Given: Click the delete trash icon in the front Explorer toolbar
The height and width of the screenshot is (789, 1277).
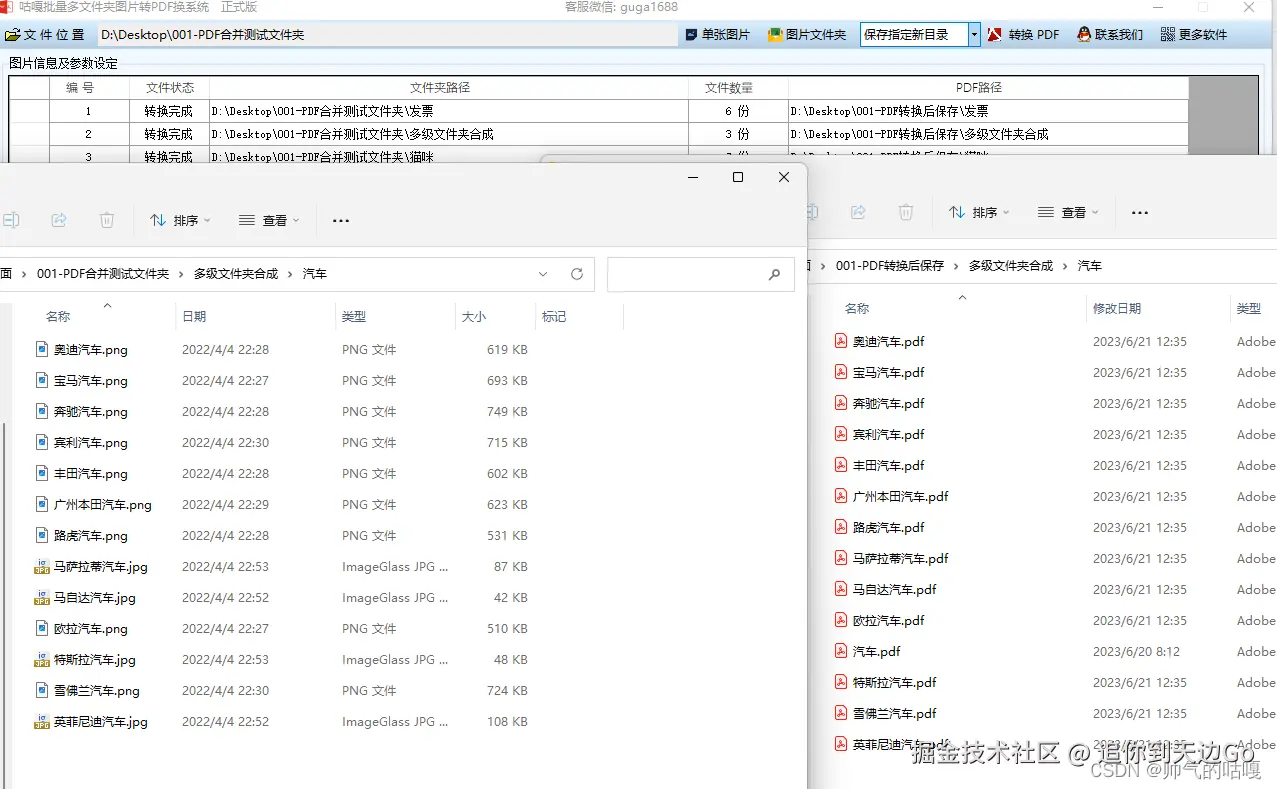Looking at the screenshot, I should [107, 220].
